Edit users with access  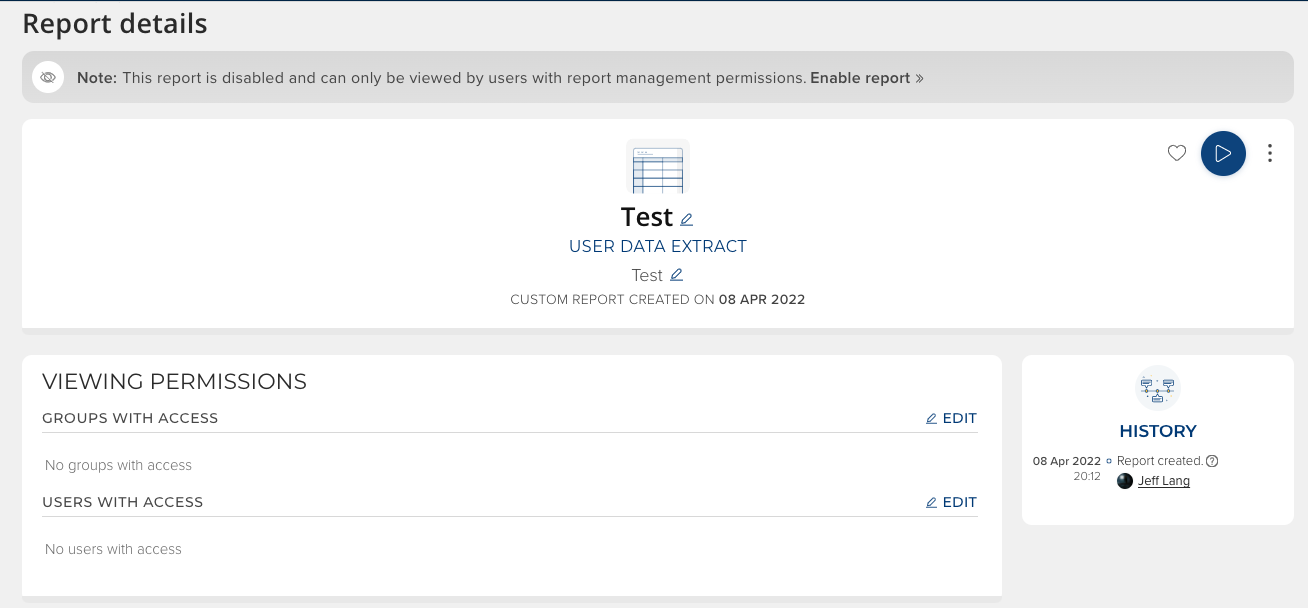951,502
